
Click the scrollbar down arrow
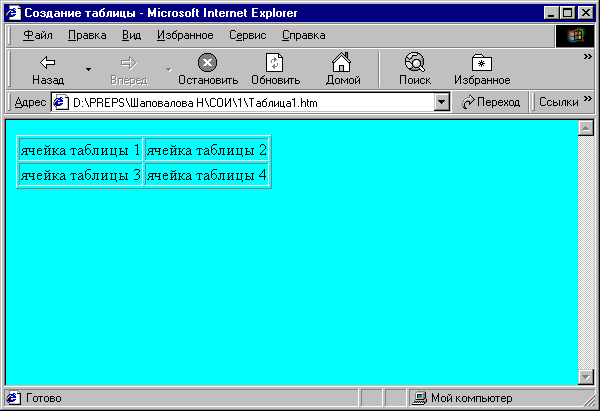point(586,377)
